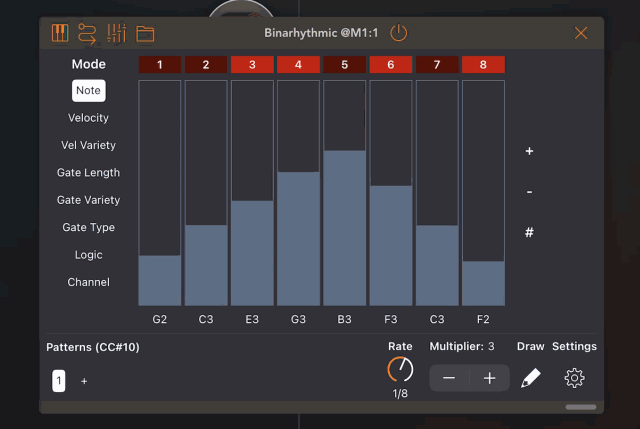Adjust step 8 note bar (F2)
Viewport: 640px width, 429px height.
(x=483, y=193)
